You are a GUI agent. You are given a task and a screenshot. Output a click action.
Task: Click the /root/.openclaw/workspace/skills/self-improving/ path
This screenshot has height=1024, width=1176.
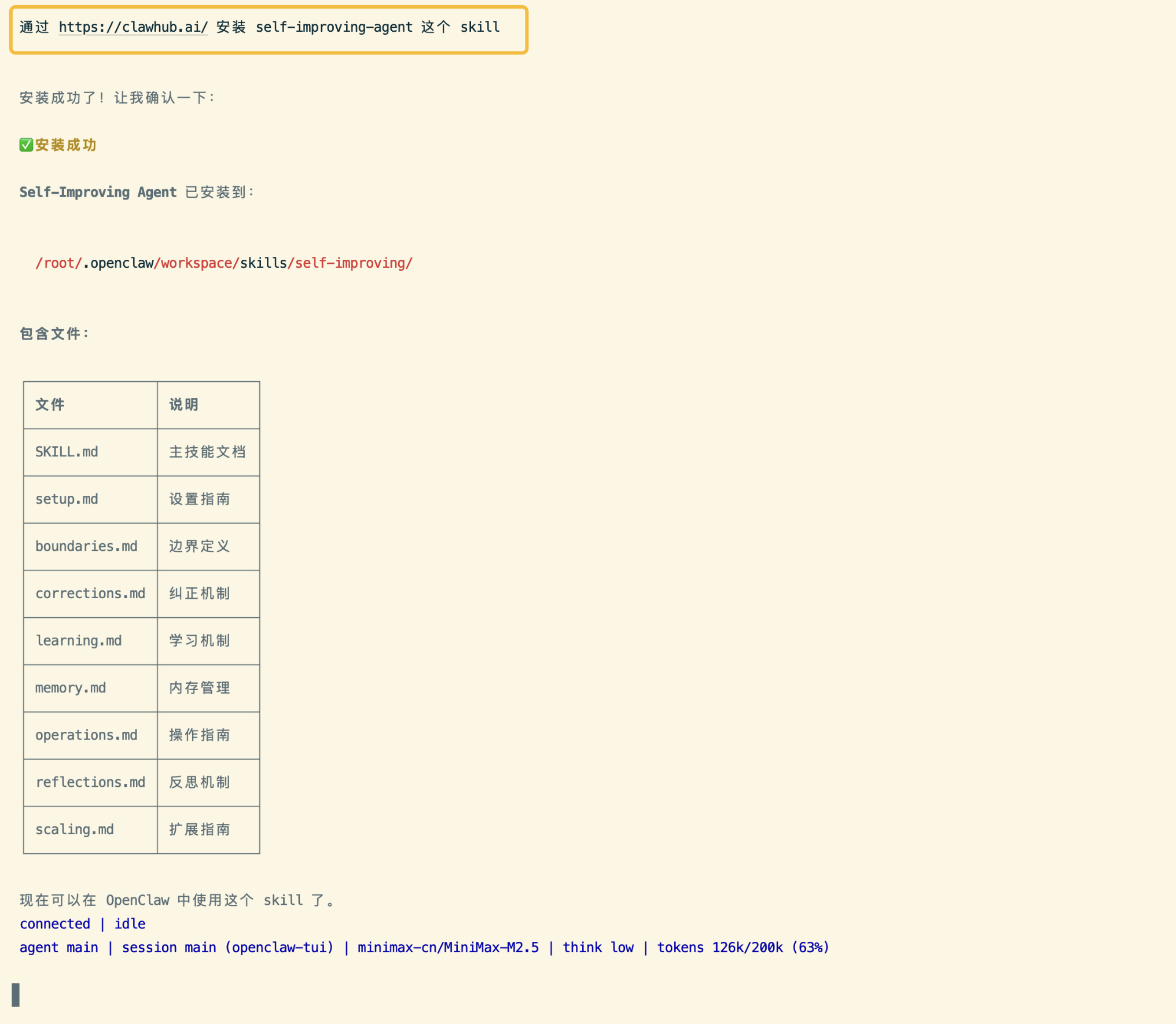click(224, 263)
